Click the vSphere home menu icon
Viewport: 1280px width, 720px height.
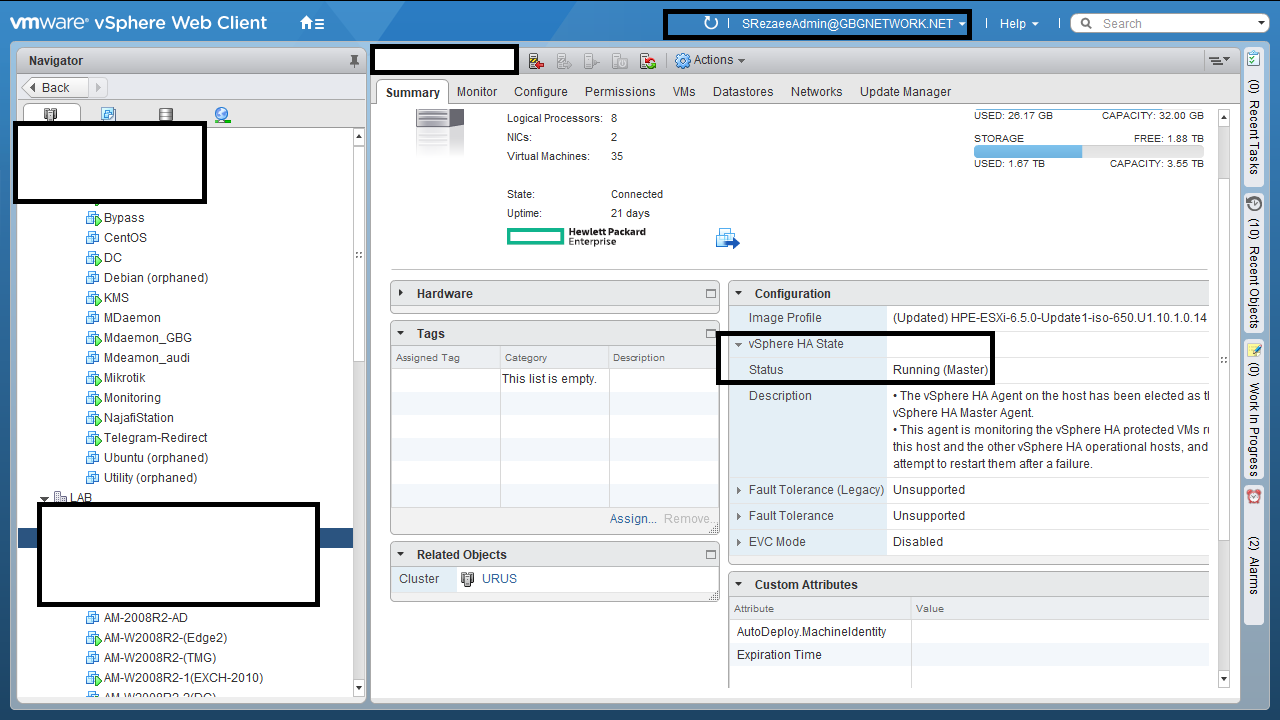[x=312, y=23]
